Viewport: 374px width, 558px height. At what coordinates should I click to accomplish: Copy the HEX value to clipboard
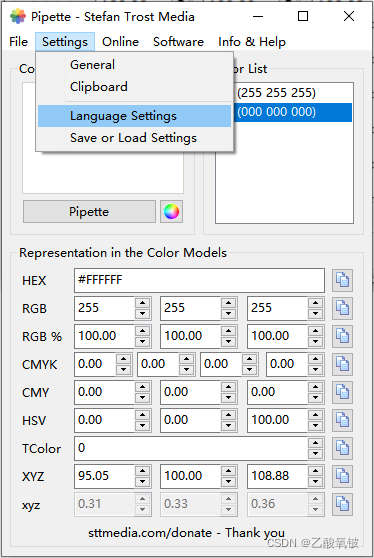tap(342, 280)
